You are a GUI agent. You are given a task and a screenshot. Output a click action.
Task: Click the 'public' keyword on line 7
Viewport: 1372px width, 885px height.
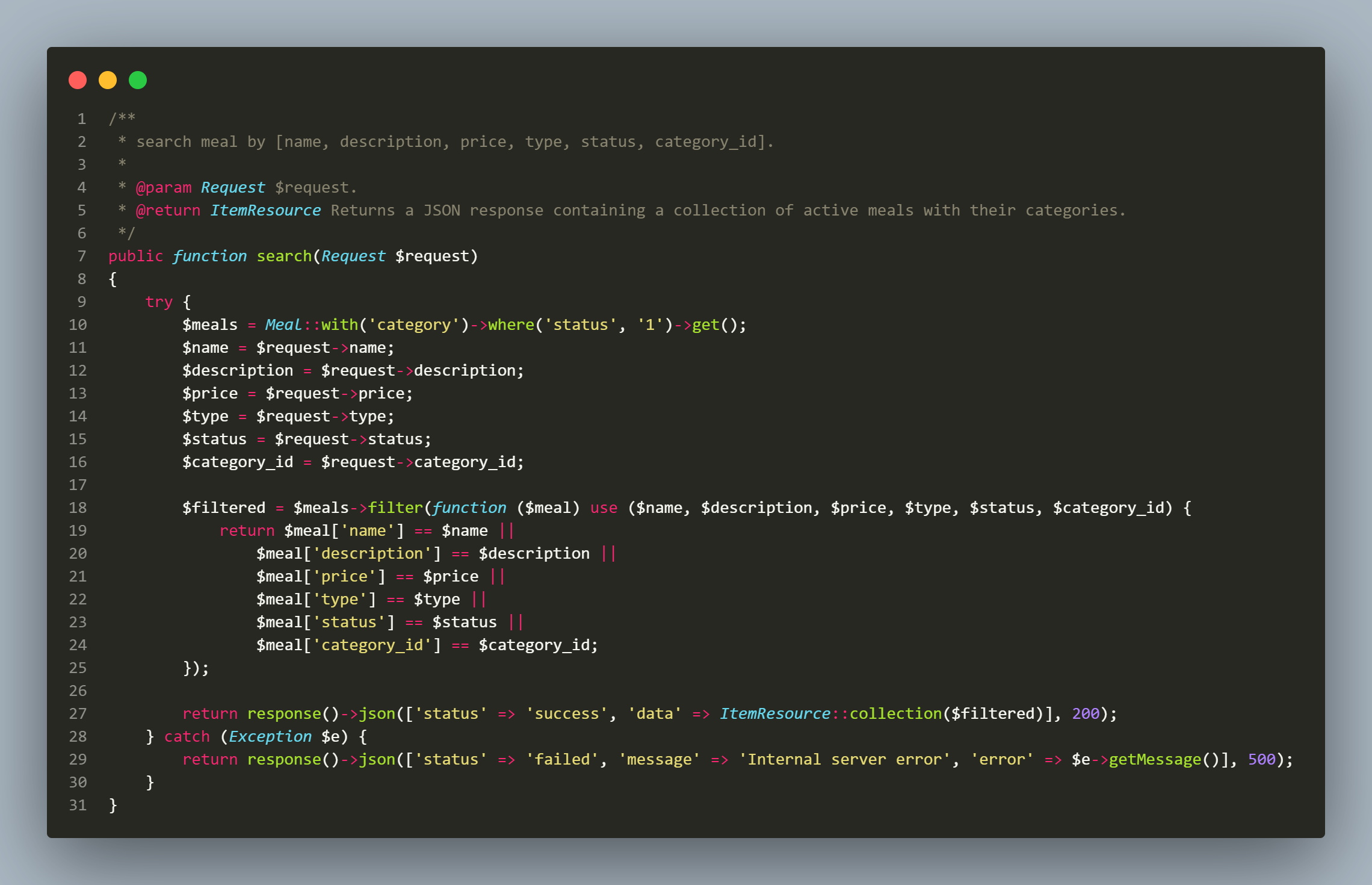pos(136,256)
